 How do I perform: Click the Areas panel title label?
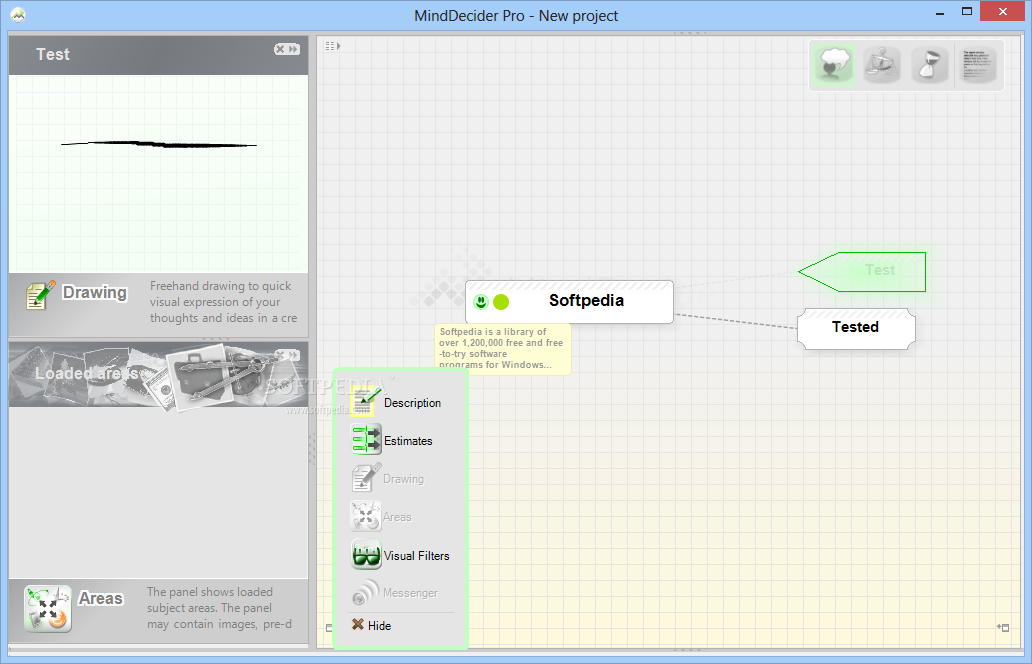click(101, 598)
